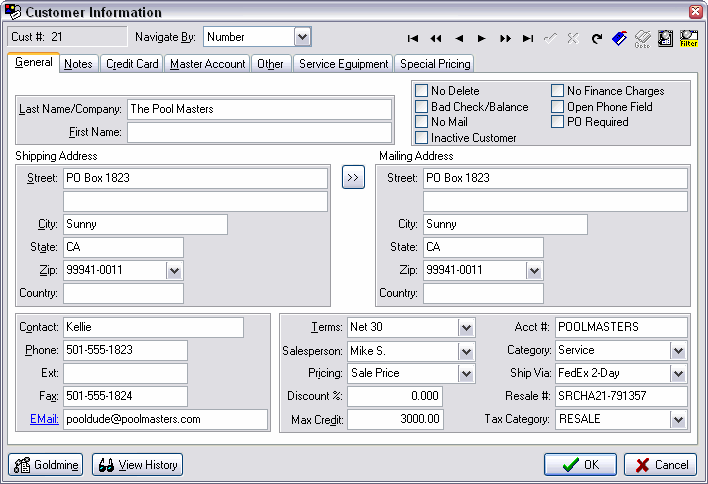Confirm with the OK button

(580, 465)
